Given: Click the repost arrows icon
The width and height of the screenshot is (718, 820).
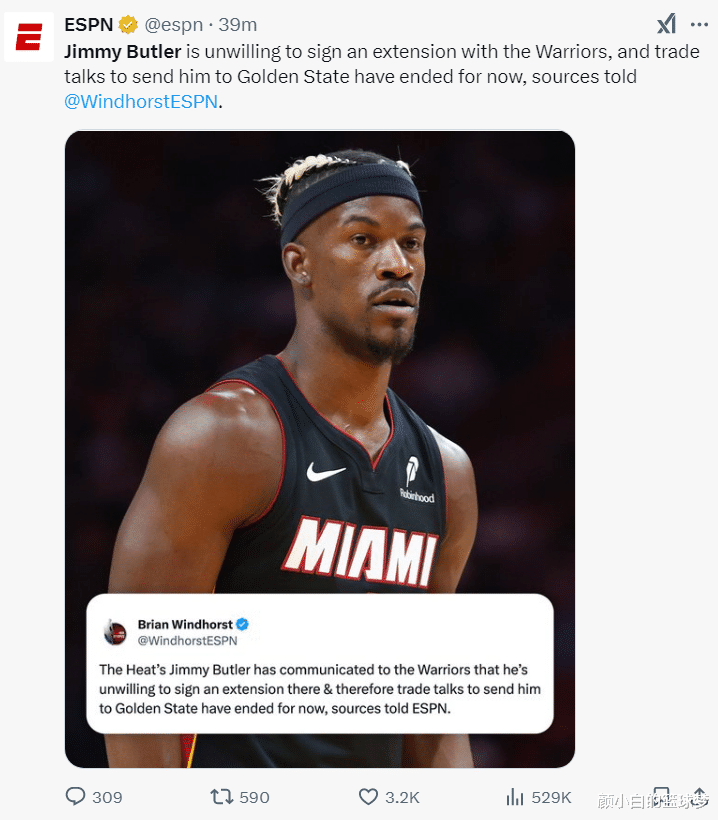Looking at the screenshot, I should coord(221,796).
